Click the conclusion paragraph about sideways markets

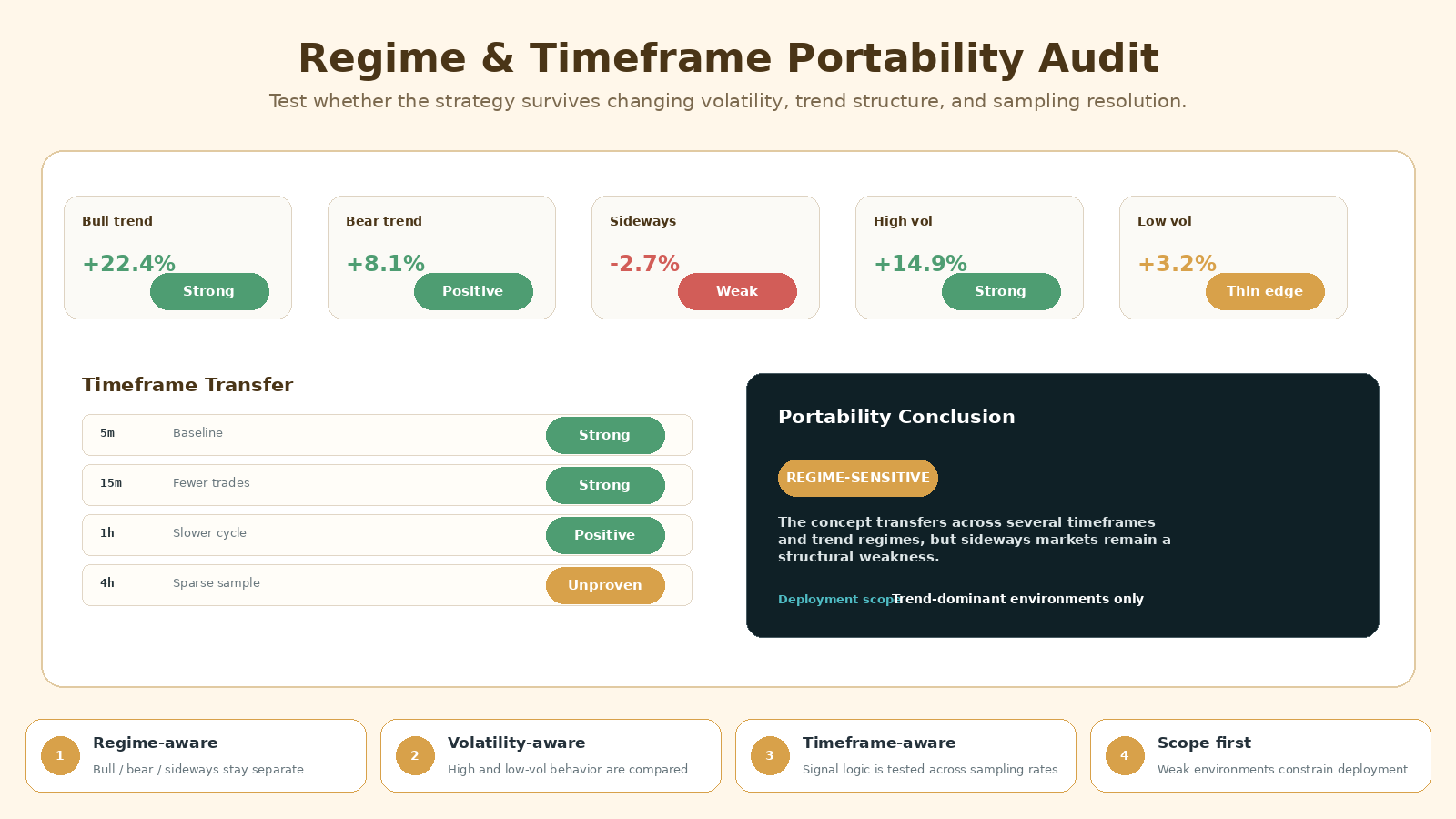[975, 540]
